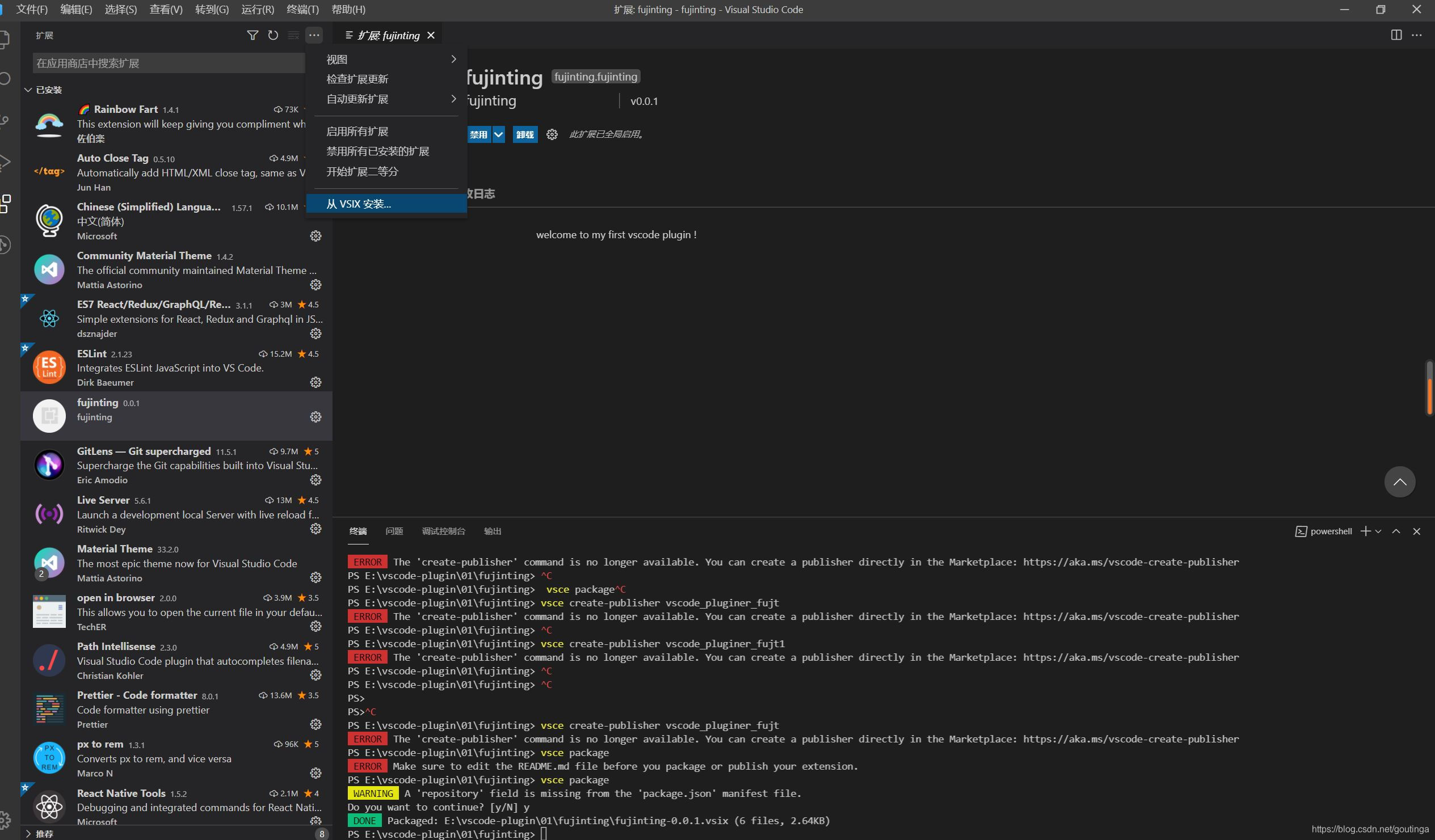The width and height of the screenshot is (1435, 840).
Task: Switch to the 问题 panel tab
Action: coord(394,531)
